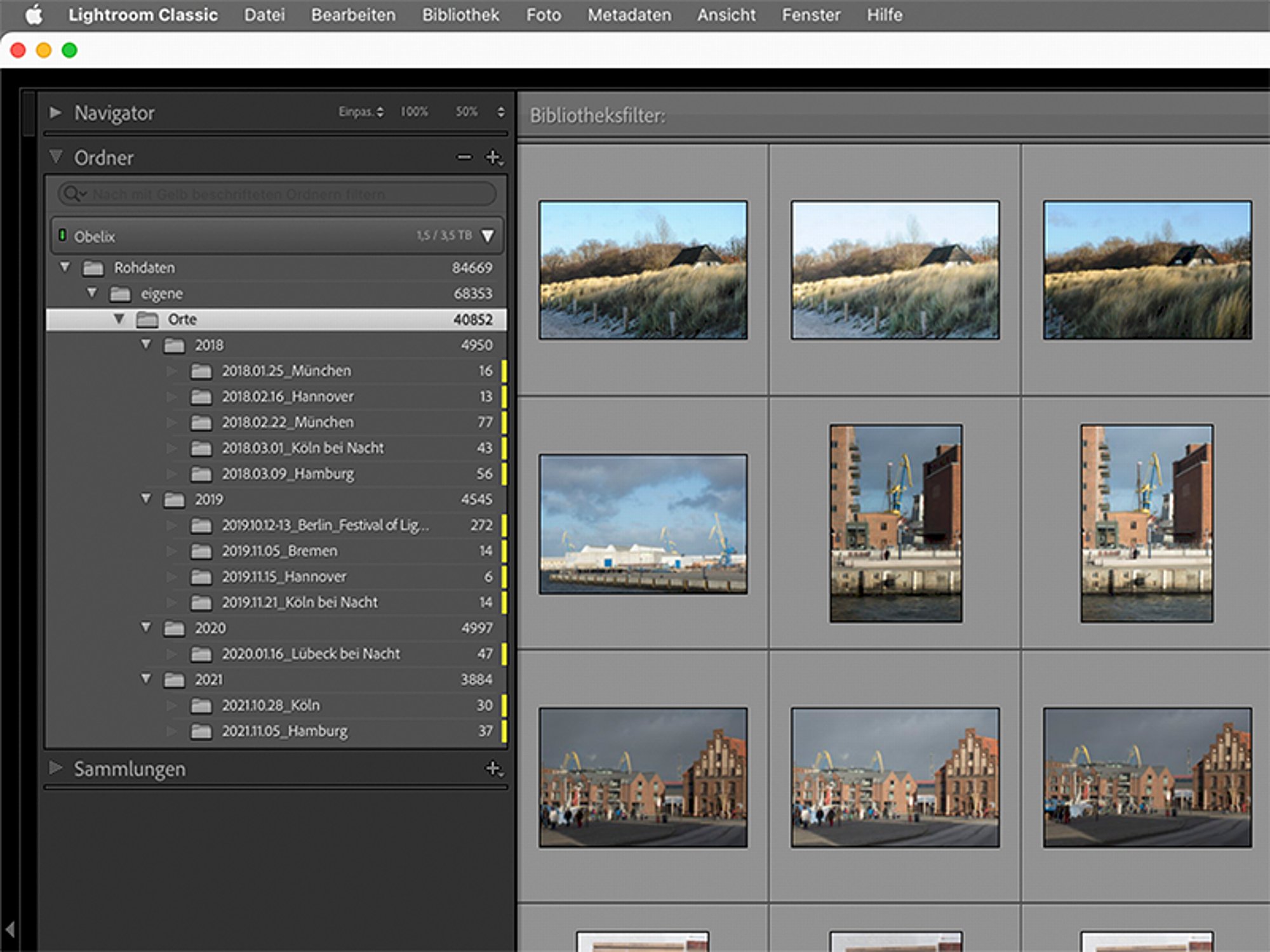Open the Foto menu

(x=544, y=15)
